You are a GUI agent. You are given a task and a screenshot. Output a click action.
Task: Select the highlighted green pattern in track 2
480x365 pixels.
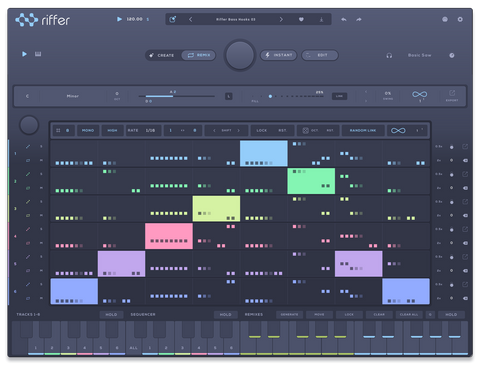click(311, 181)
